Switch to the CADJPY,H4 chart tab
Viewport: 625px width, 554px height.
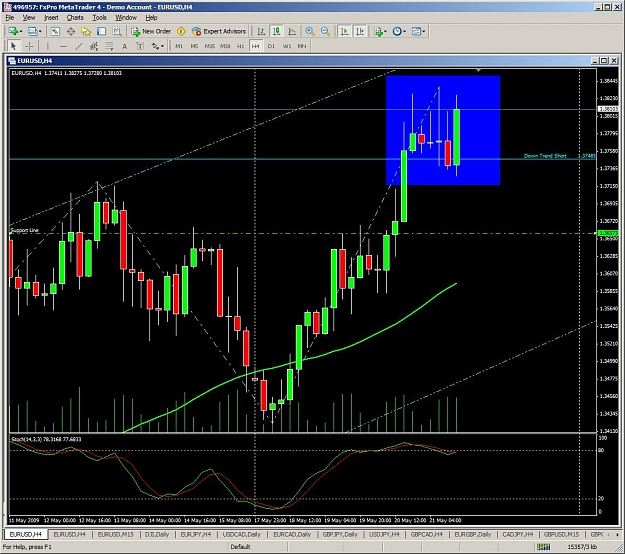click(x=517, y=534)
